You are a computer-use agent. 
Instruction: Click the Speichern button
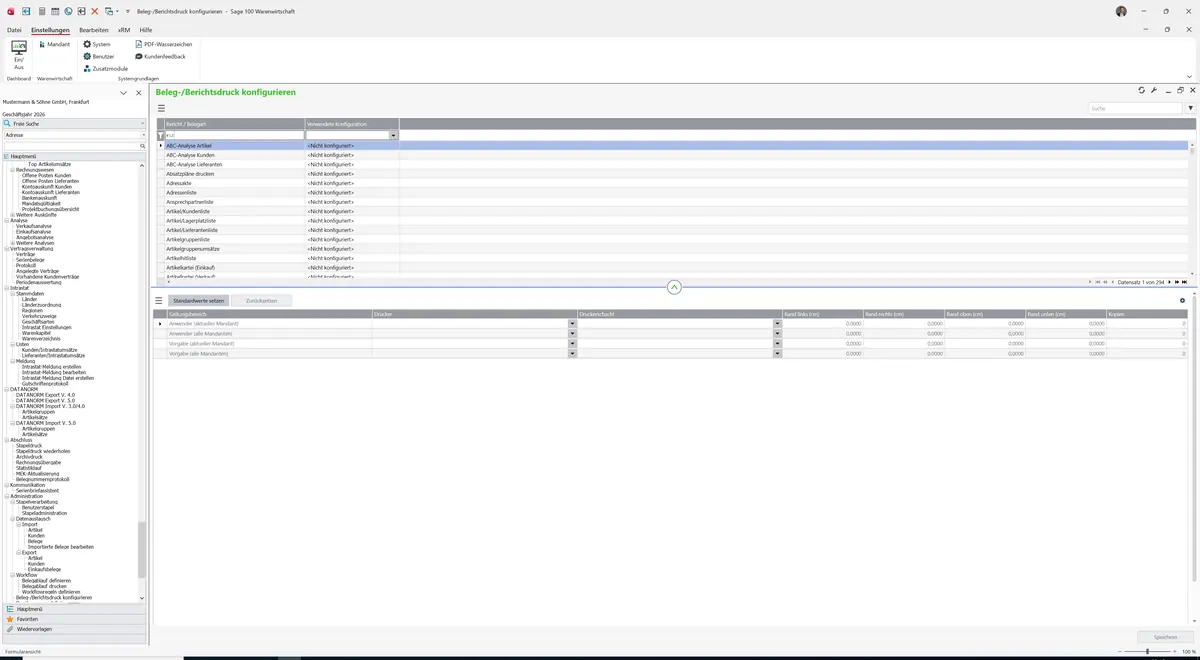tap(1165, 637)
